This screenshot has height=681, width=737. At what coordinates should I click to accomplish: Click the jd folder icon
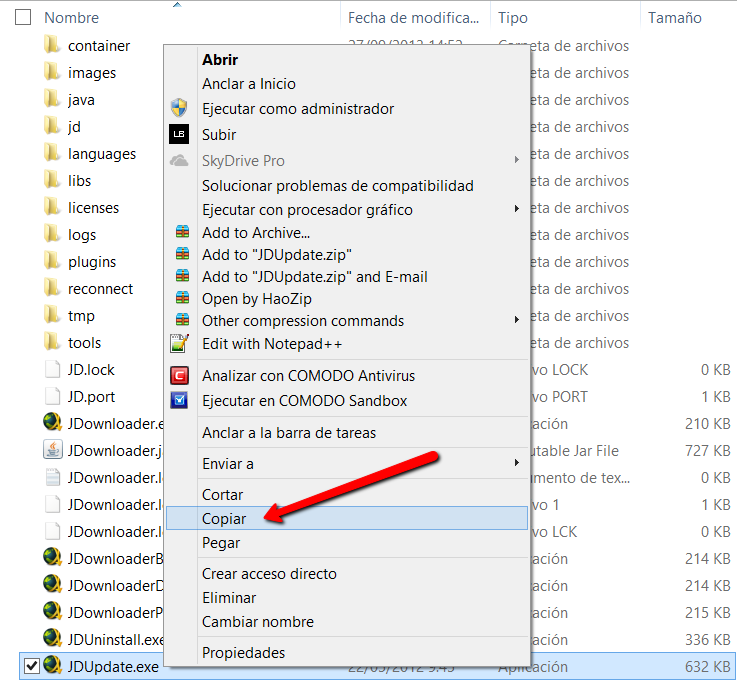52,126
